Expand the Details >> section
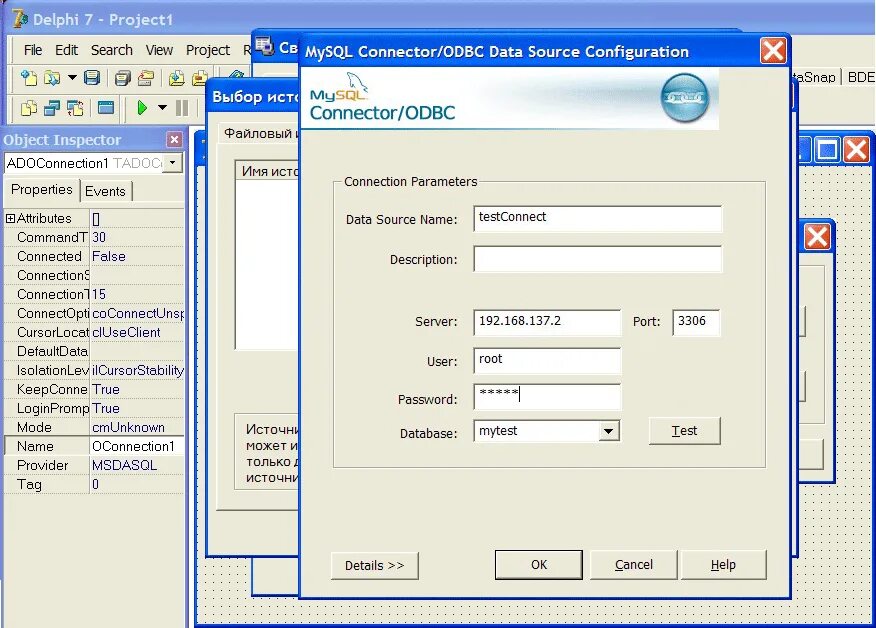Image resolution: width=876 pixels, height=628 pixels. (x=374, y=565)
